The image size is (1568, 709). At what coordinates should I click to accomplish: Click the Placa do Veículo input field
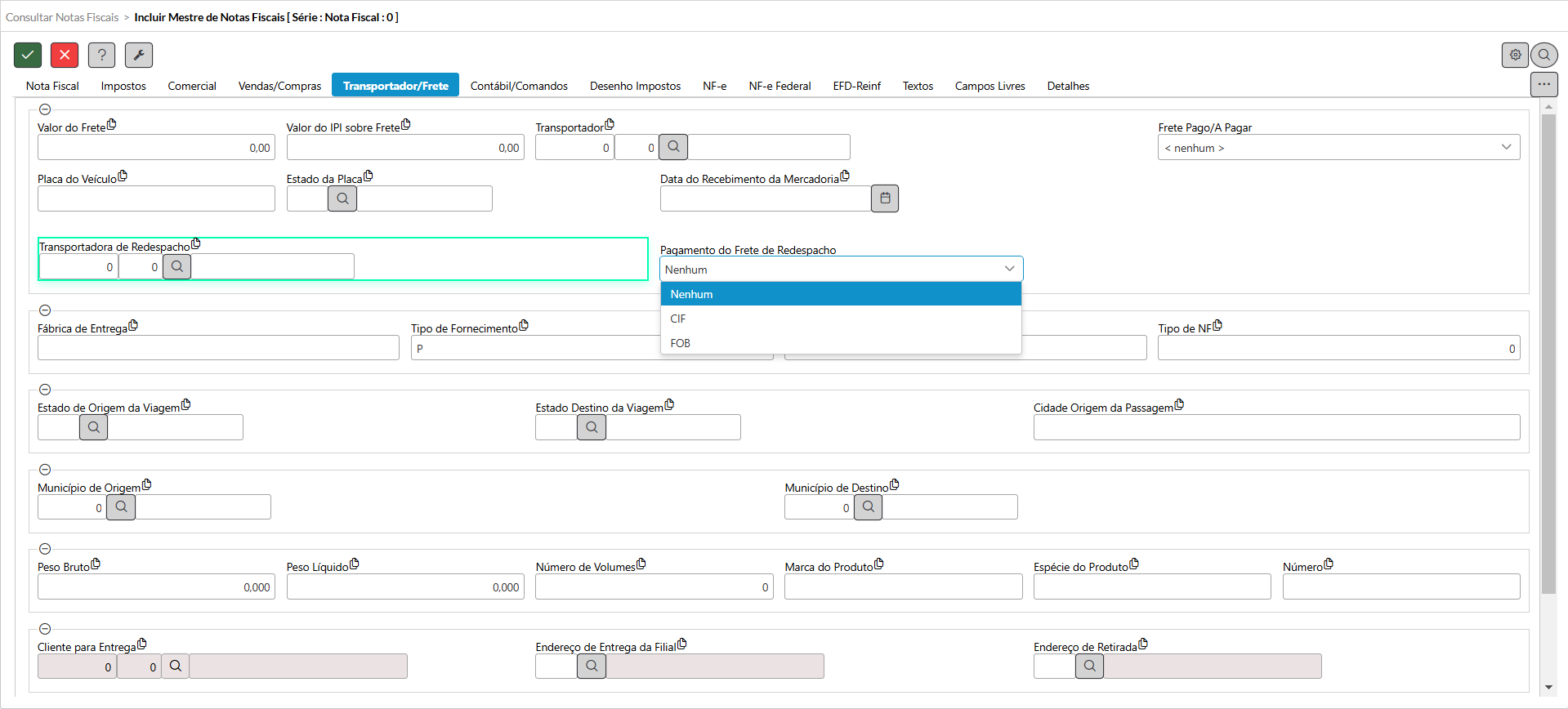point(156,198)
